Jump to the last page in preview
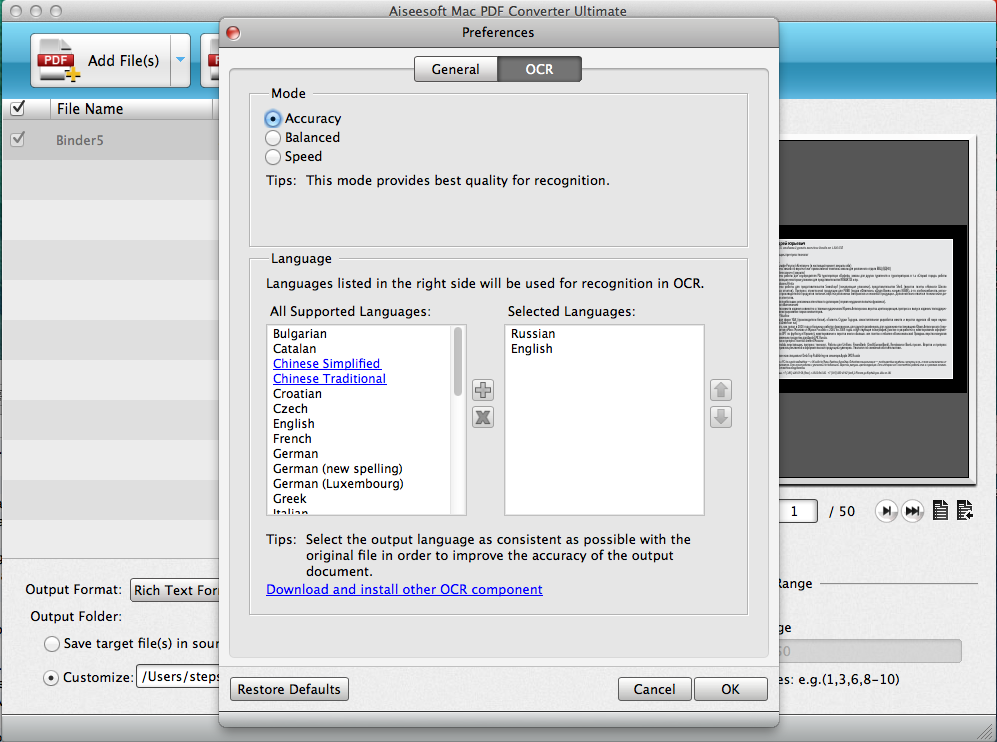 tap(912, 511)
